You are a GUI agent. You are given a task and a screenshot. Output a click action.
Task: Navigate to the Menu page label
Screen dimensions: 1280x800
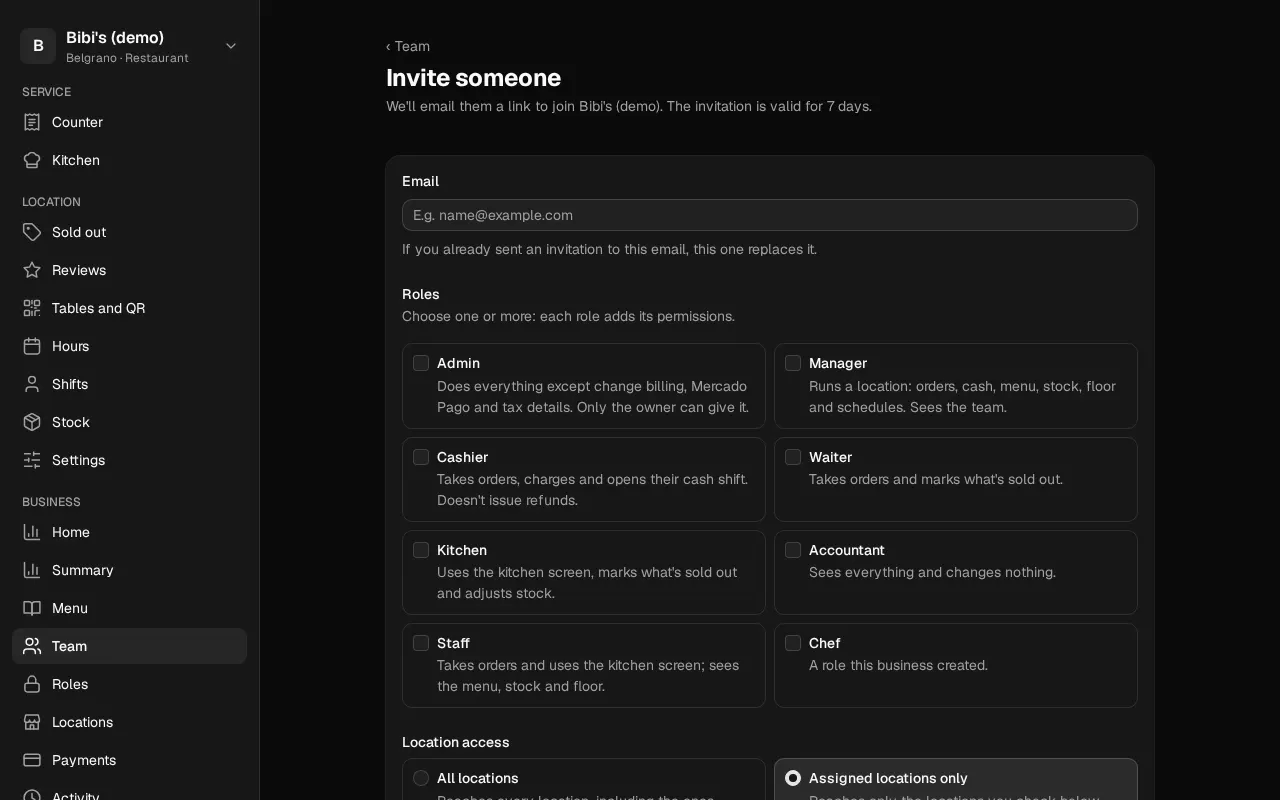pyautogui.click(x=70, y=608)
